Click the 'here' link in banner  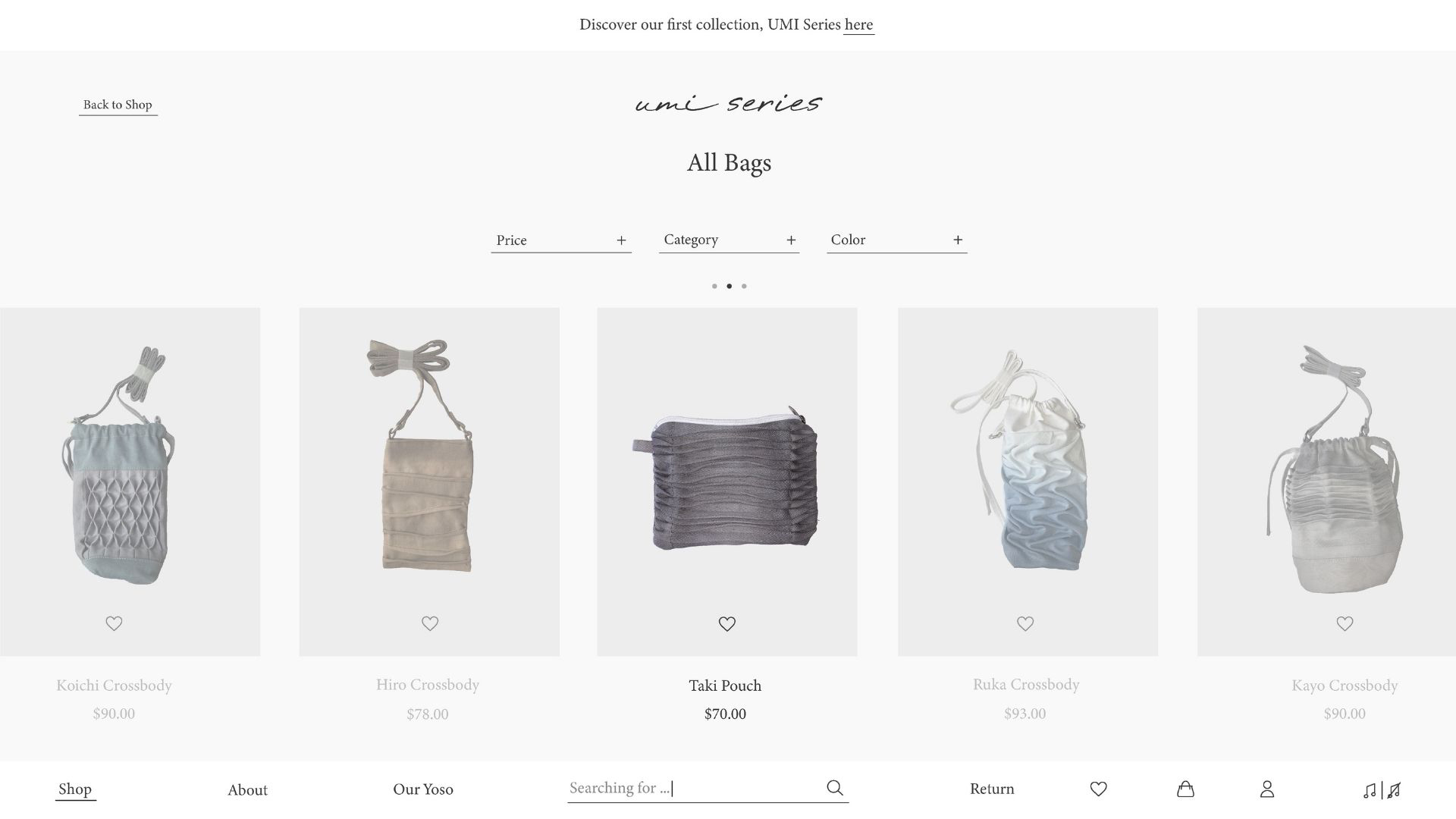pyautogui.click(x=858, y=24)
